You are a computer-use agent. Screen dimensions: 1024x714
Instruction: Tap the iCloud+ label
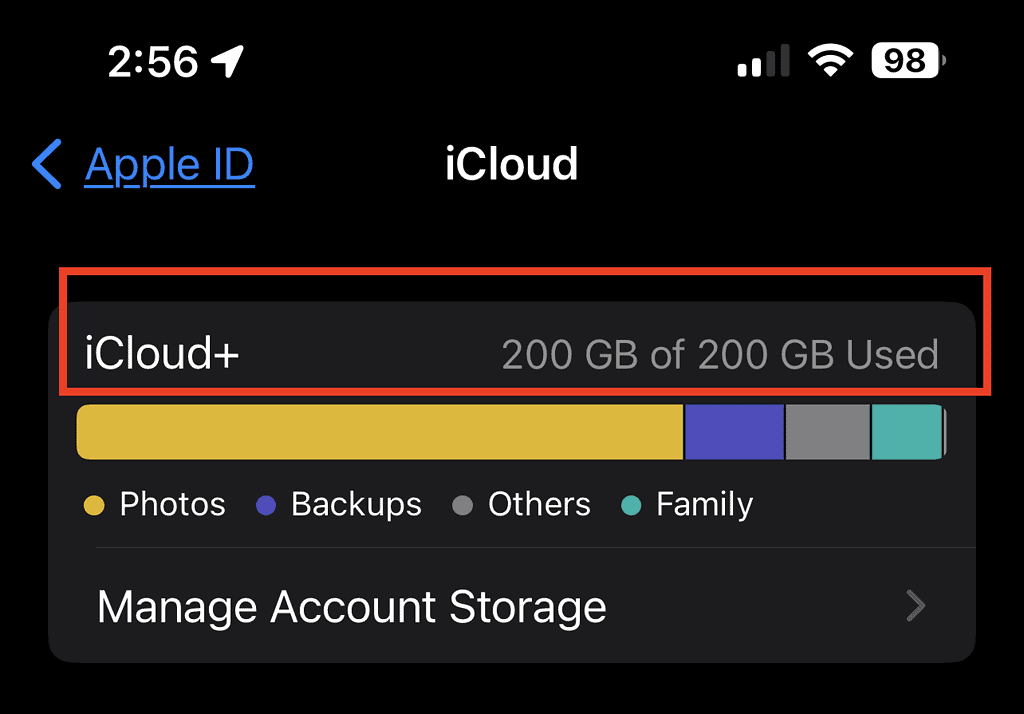162,354
